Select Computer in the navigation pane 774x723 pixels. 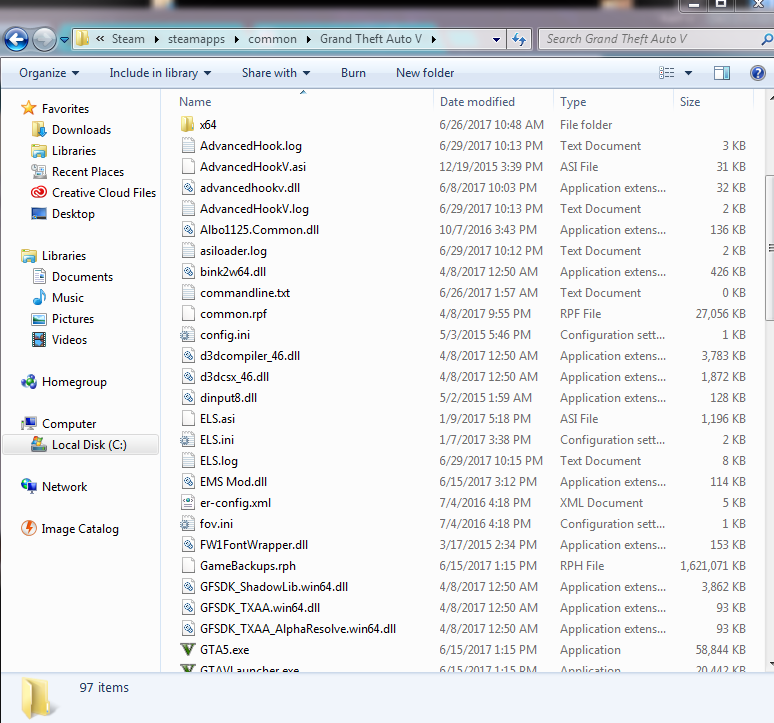(69, 424)
